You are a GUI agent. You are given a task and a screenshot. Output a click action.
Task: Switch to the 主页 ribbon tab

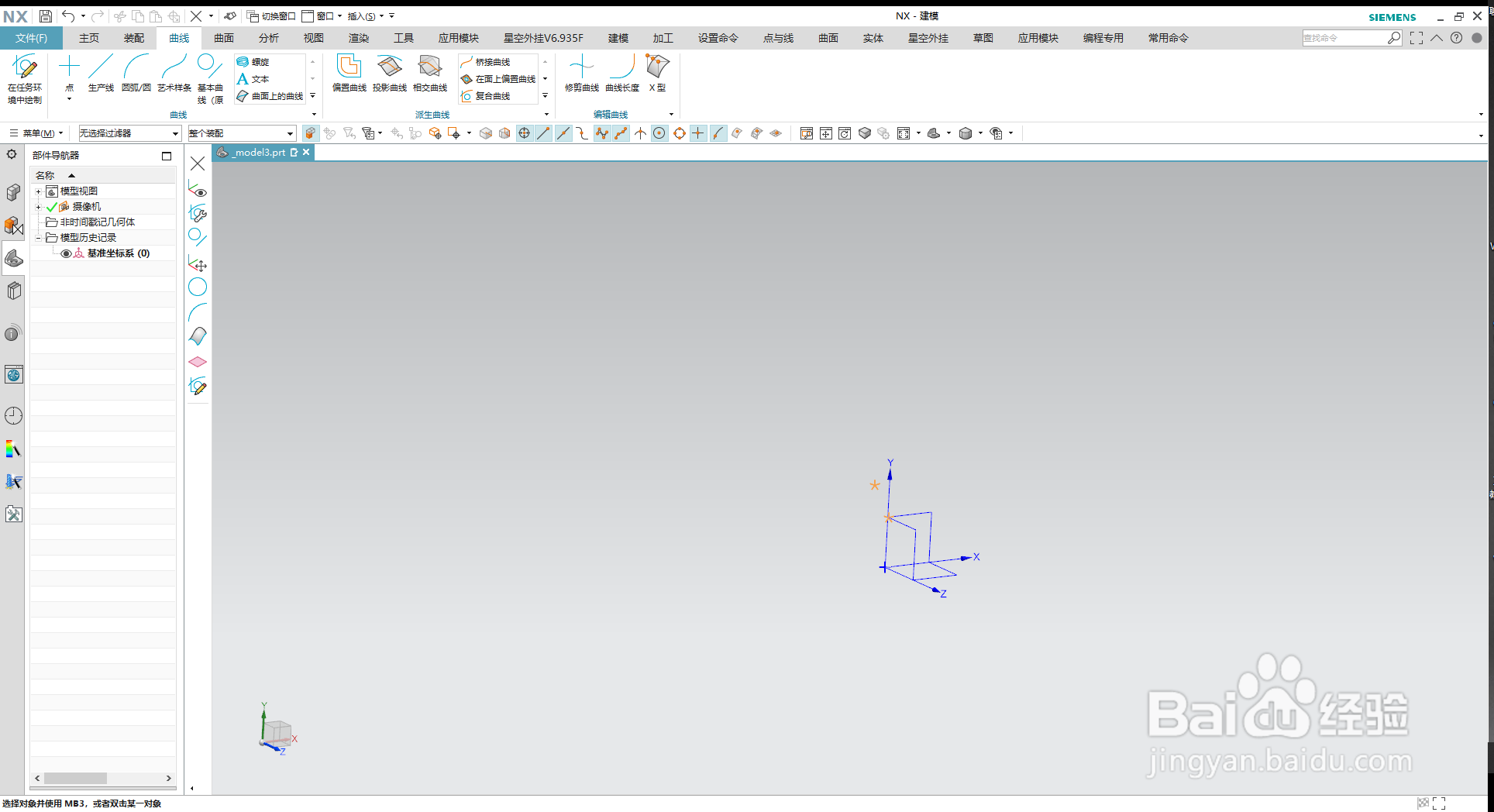(89, 38)
